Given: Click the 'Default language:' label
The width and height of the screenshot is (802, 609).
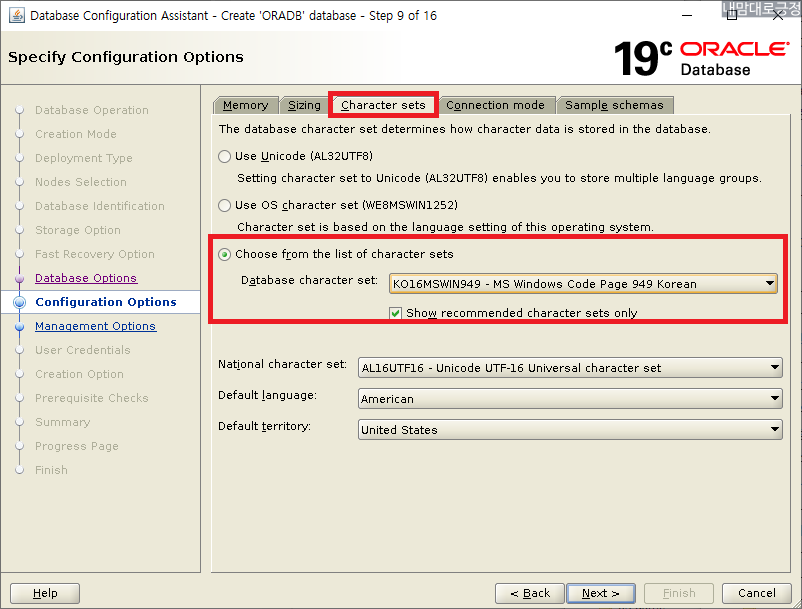Looking at the screenshot, I should tap(267, 395).
